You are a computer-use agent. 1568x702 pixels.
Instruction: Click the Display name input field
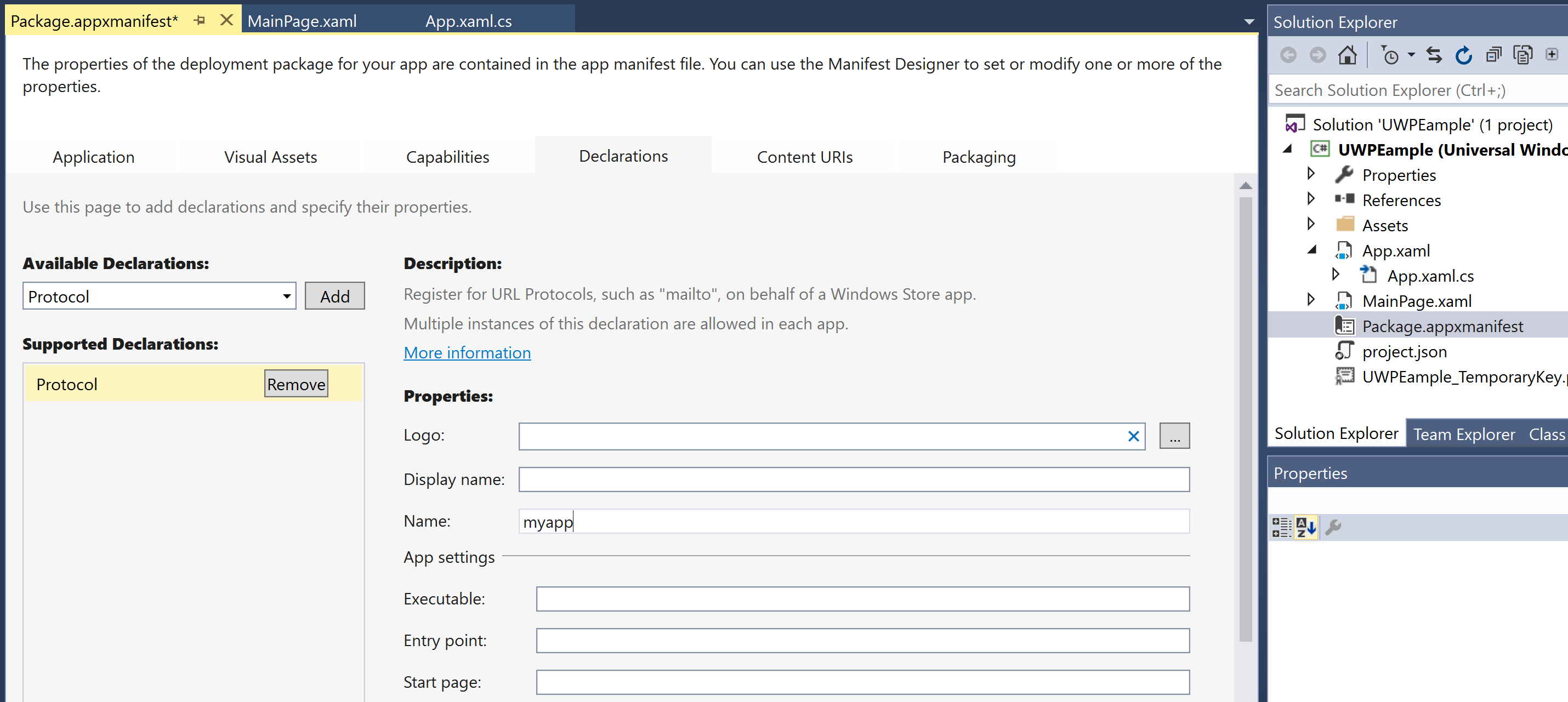(854, 480)
